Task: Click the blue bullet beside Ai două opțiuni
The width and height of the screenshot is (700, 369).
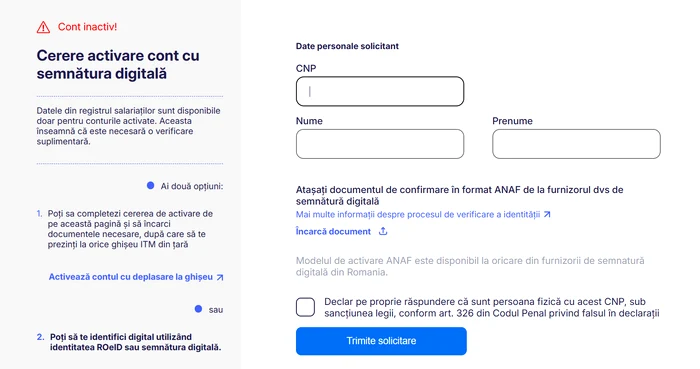Action: 150,186
